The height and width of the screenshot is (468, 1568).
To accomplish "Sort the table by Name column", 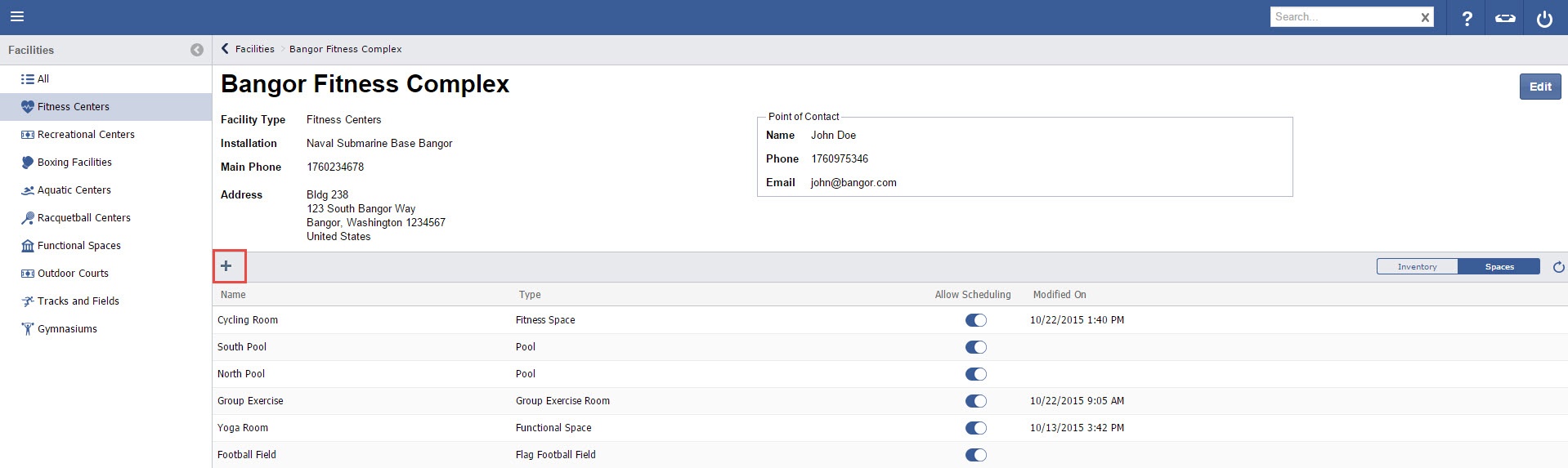I will 233,295.
